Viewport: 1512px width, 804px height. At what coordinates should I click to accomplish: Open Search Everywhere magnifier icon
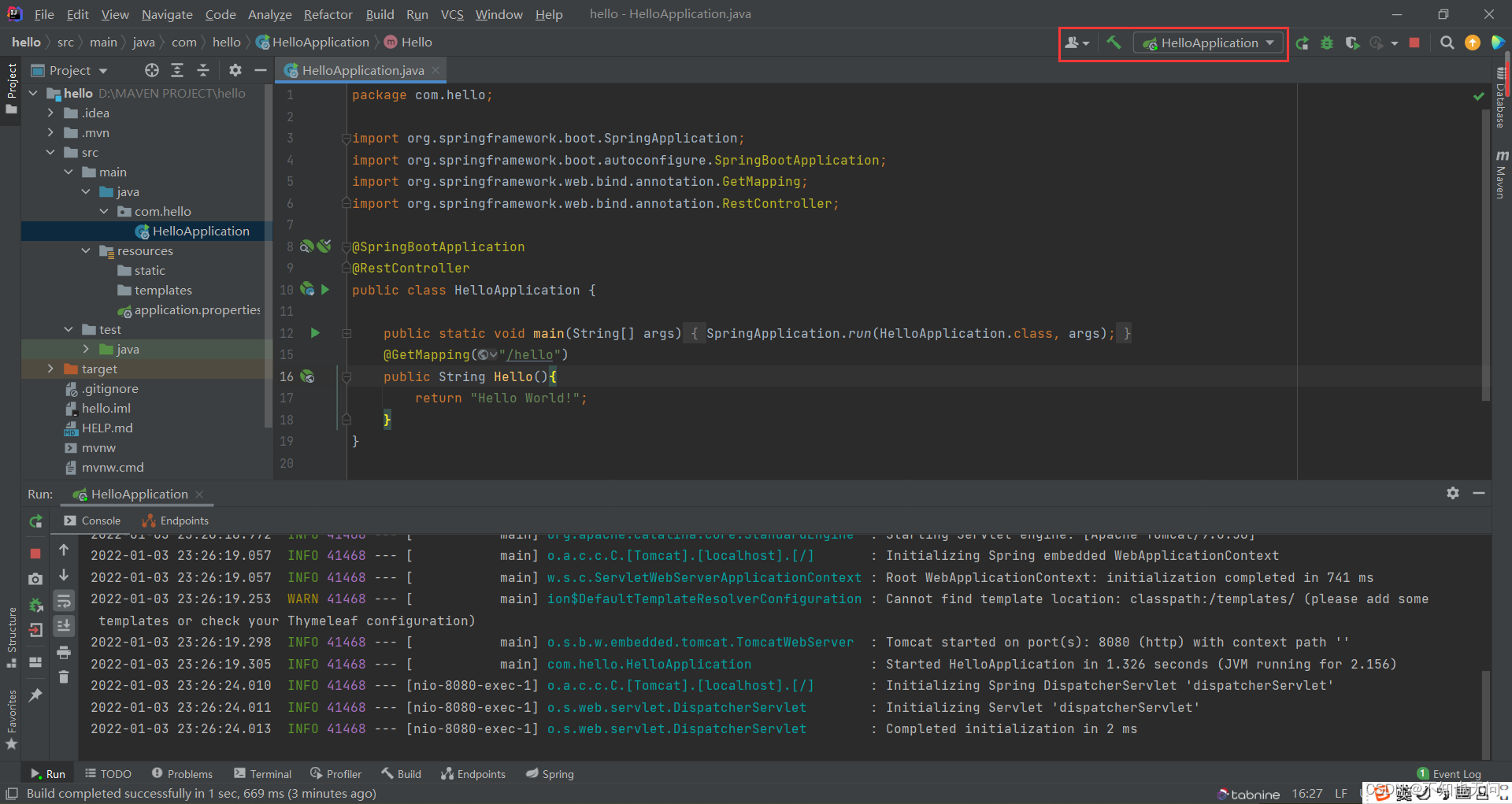pos(1447,43)
